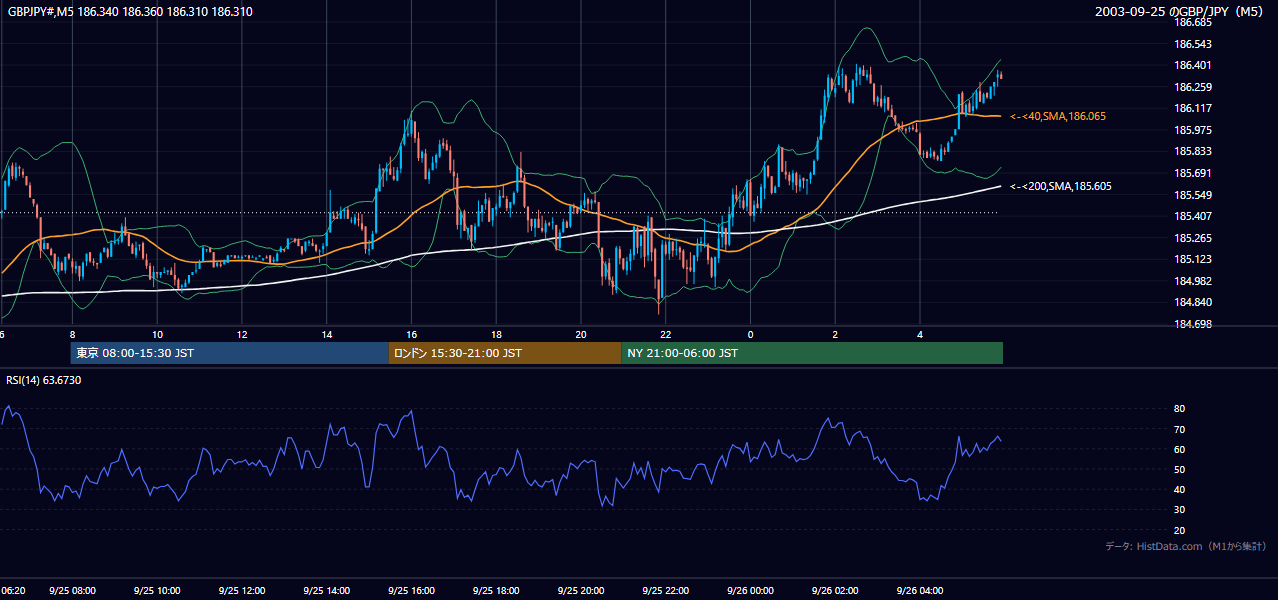Click RSI scale value 80

pyautogui.click(x=1180, y=409)
